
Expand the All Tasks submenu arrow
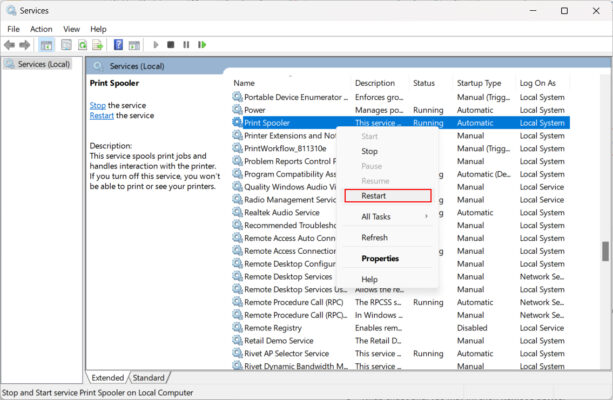click(x=426, y=216)
